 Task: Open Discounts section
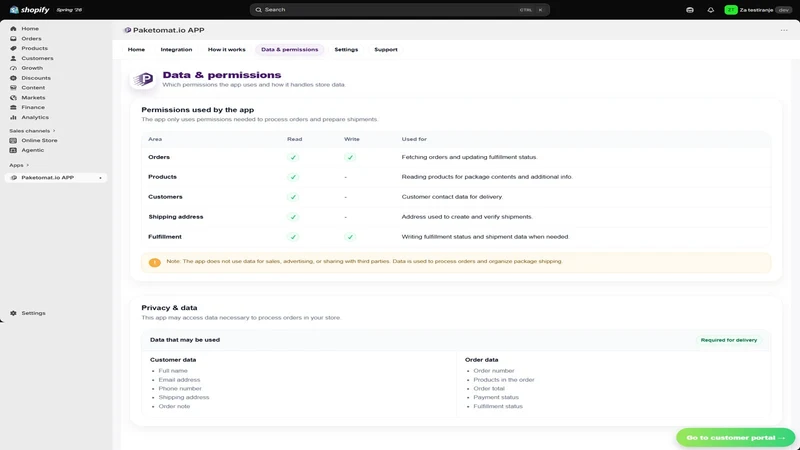36,78
